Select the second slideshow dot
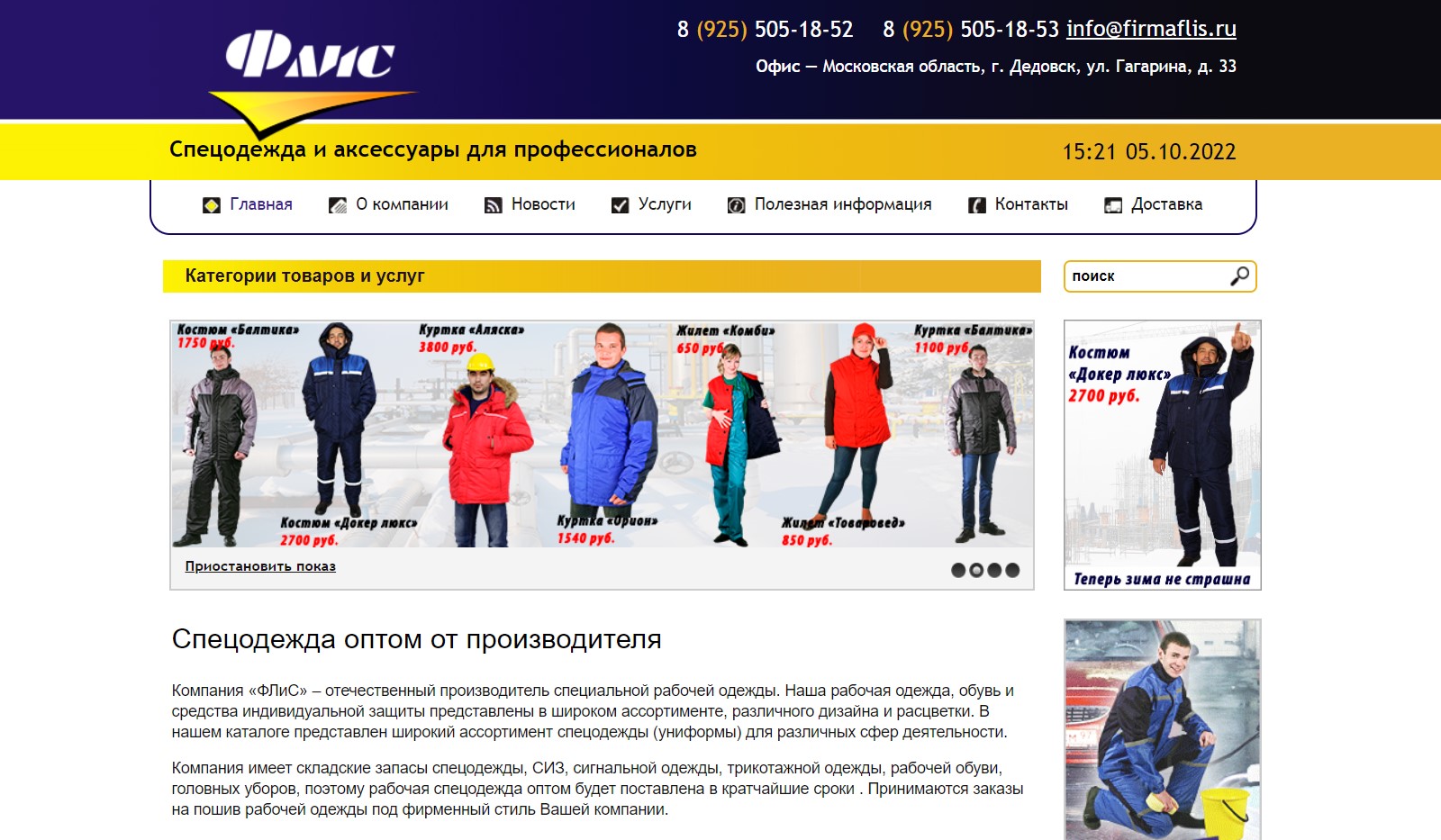This screenshot has height=840, width=1441. 976,570
